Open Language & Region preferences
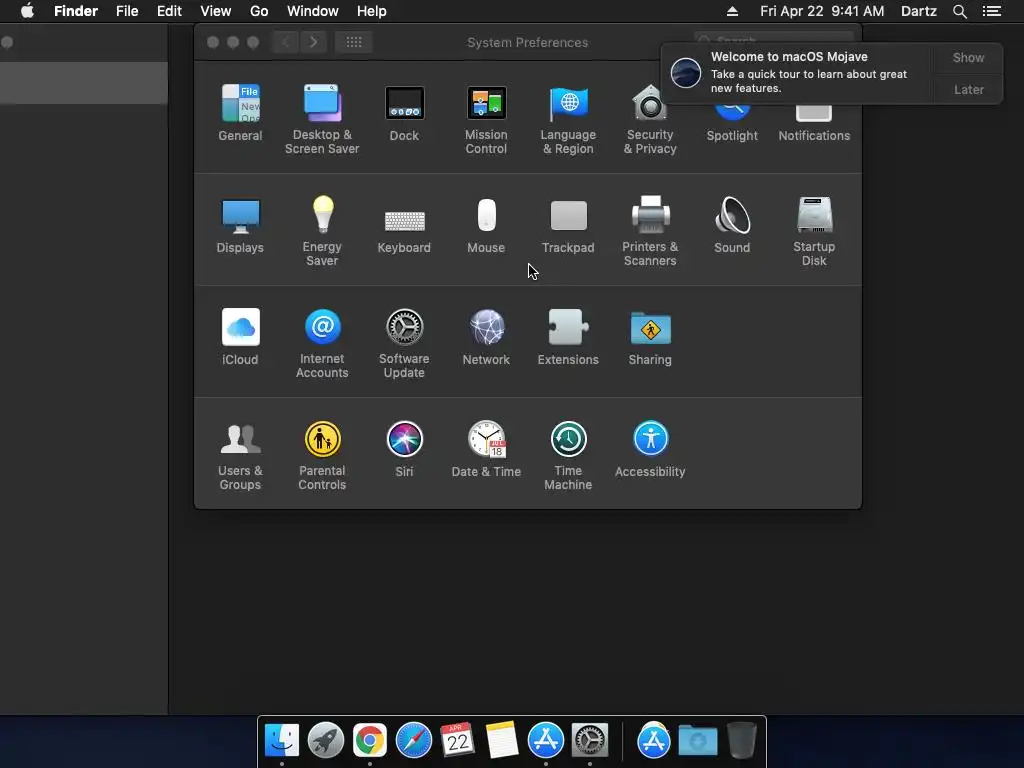1024x768 pixels. click(x=568, y=119)
